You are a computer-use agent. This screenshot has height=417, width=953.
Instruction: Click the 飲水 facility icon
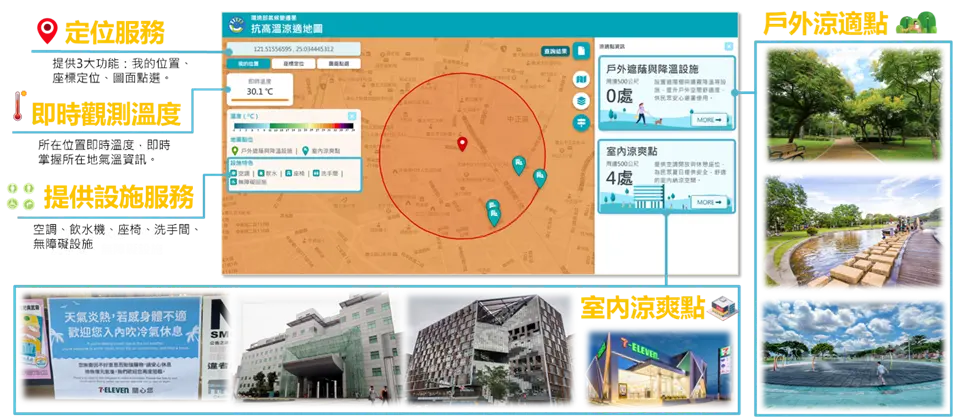[x=260, y=173]
